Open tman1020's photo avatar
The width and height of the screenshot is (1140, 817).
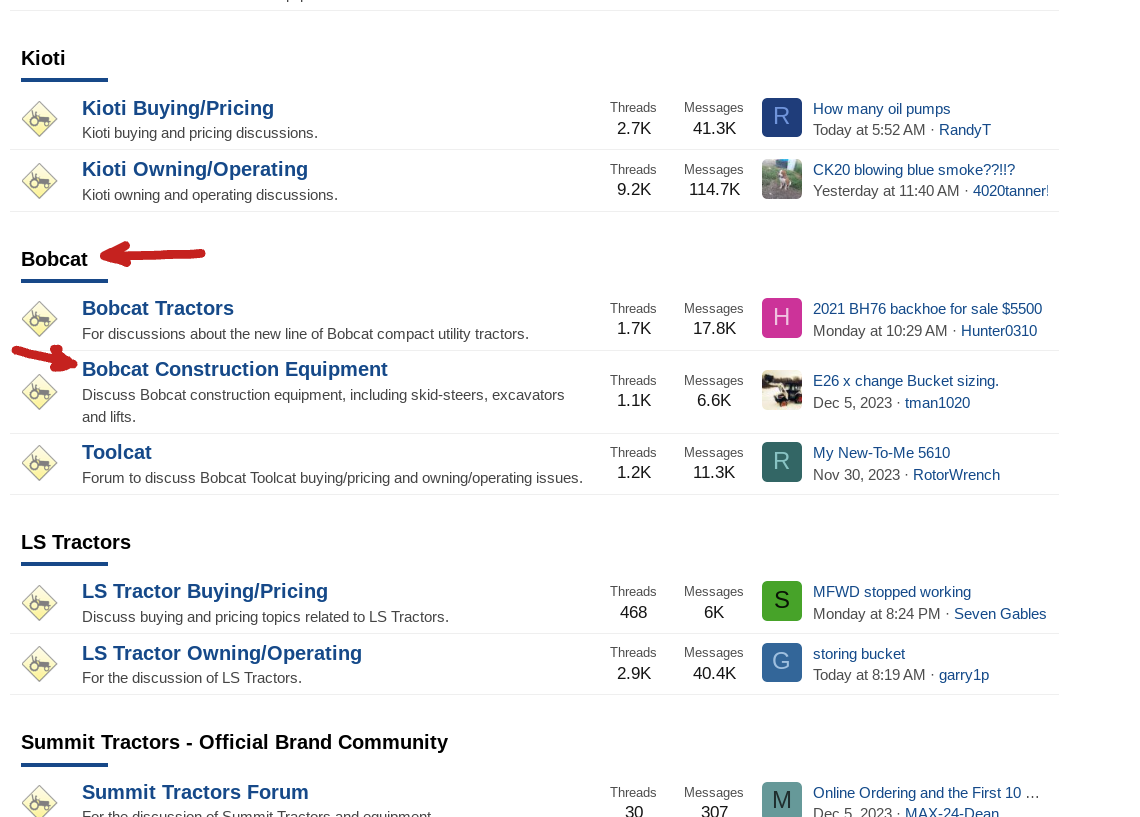tap(782, 390)
